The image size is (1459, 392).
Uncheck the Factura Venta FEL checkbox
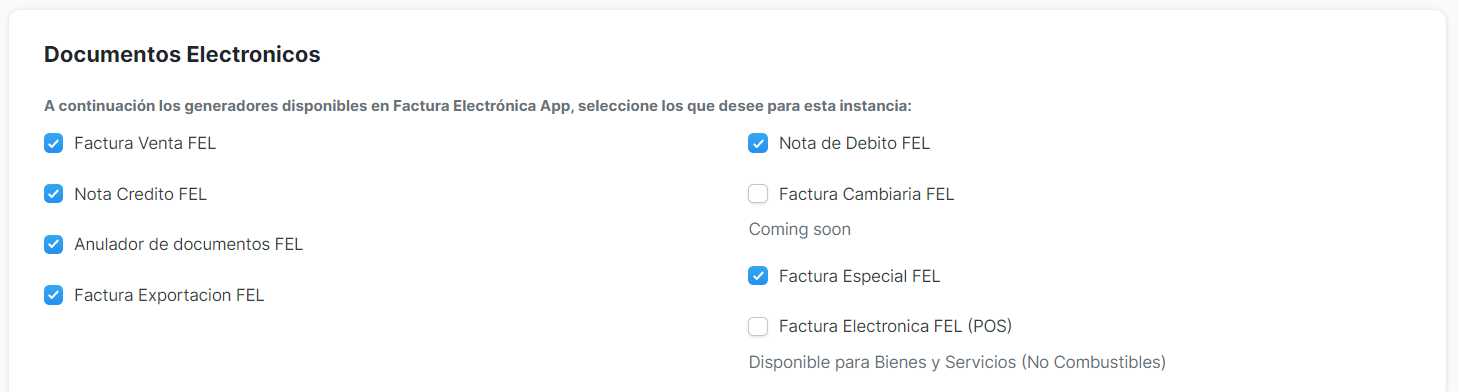(x=54, y=143)
